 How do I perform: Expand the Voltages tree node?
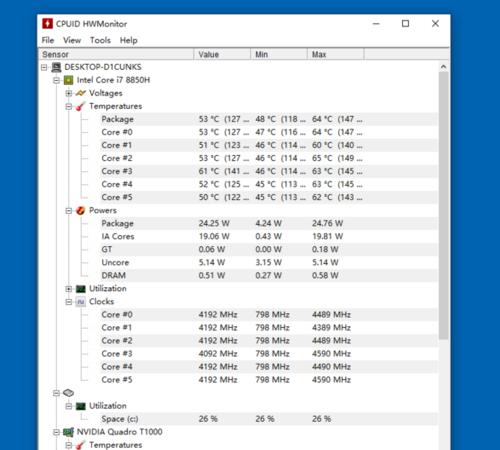69,93
